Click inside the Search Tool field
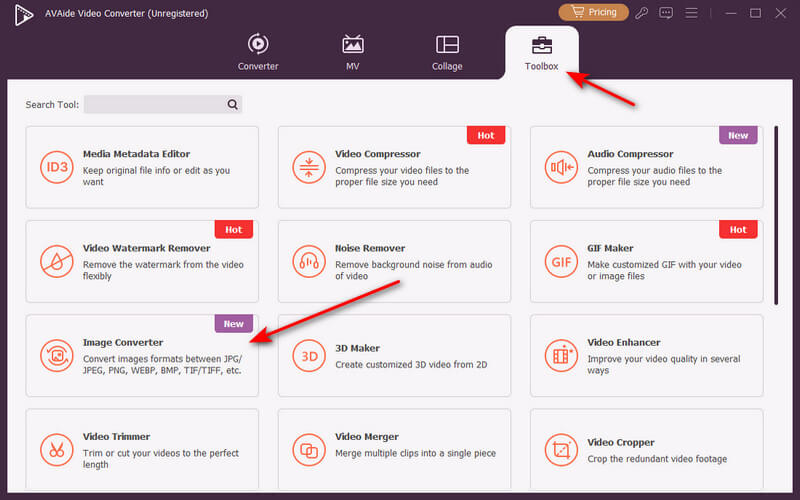The height and width of the screenshot is (500, 800). tap(163, 104)
